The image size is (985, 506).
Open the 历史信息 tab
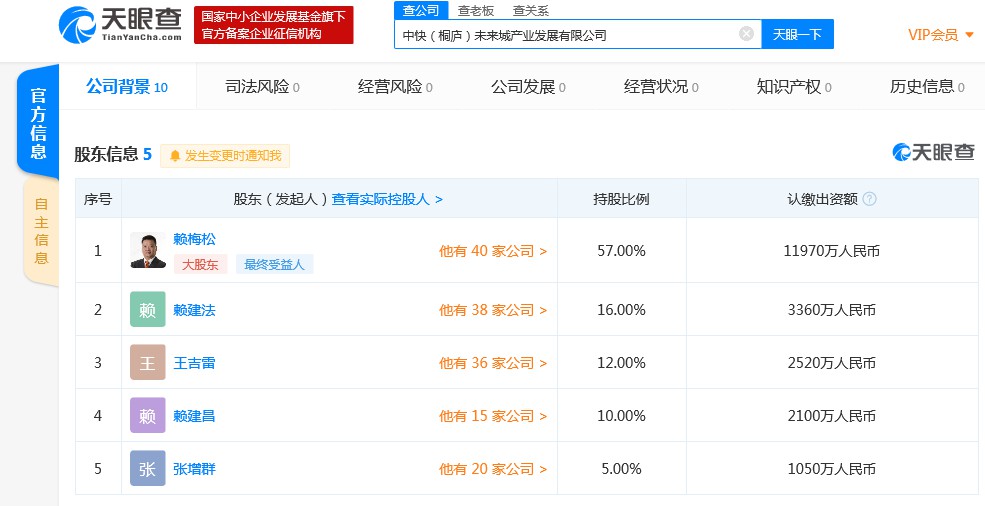coord(927,87)
